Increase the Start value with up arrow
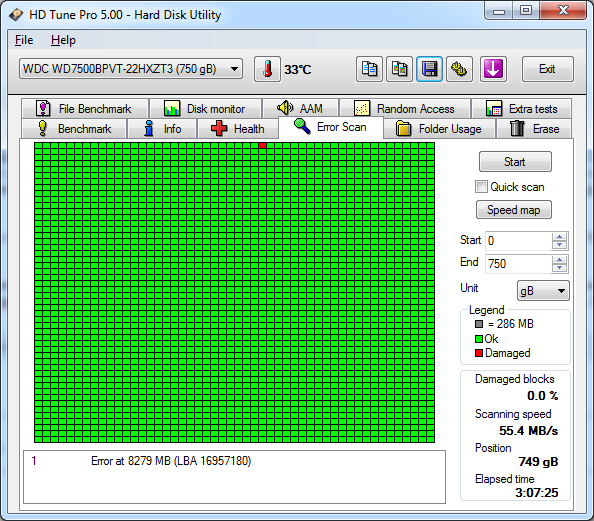The image size is (594, 521). 559,236
